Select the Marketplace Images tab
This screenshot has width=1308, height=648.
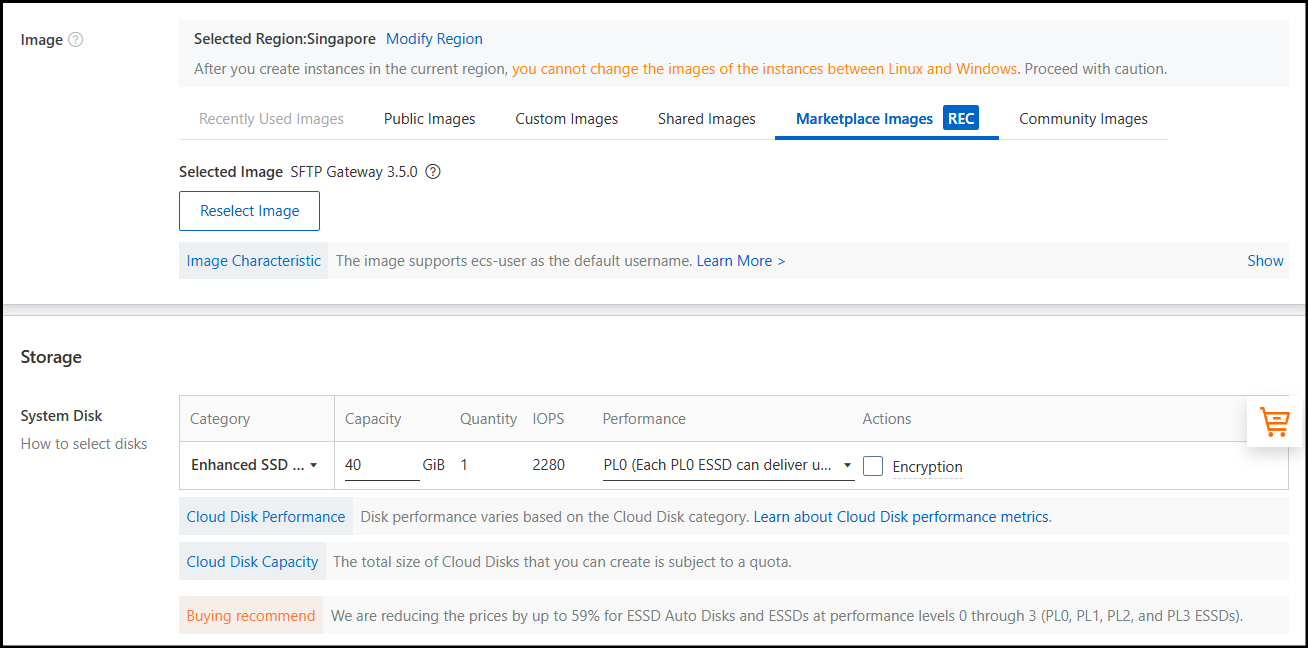[x=864, y=119]
